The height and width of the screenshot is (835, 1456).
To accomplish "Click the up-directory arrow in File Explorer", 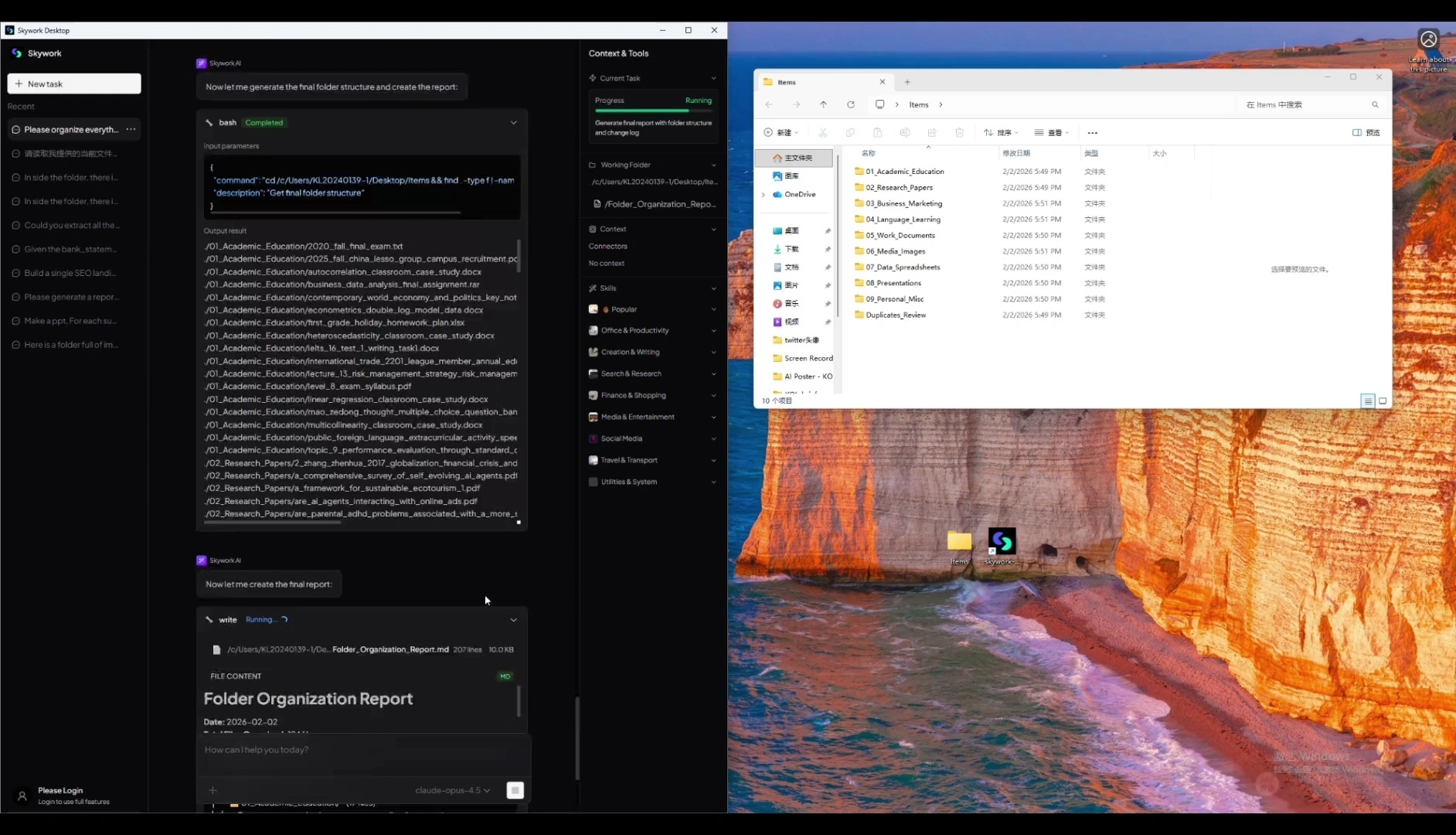I will [x=823, y=104].
